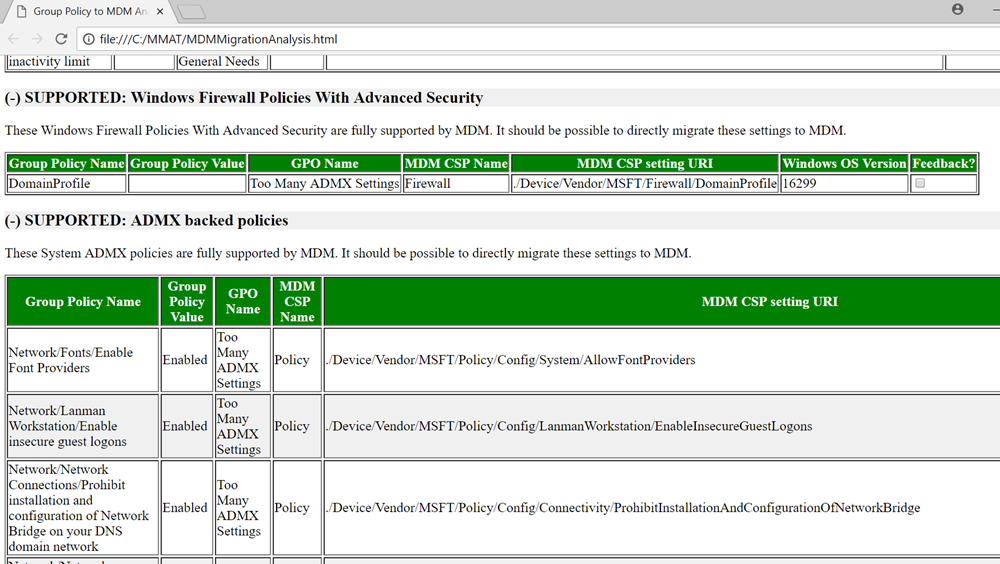
Task: Click the EnableInsecureGuestLogons URI cell
Action: pos(662,426)
